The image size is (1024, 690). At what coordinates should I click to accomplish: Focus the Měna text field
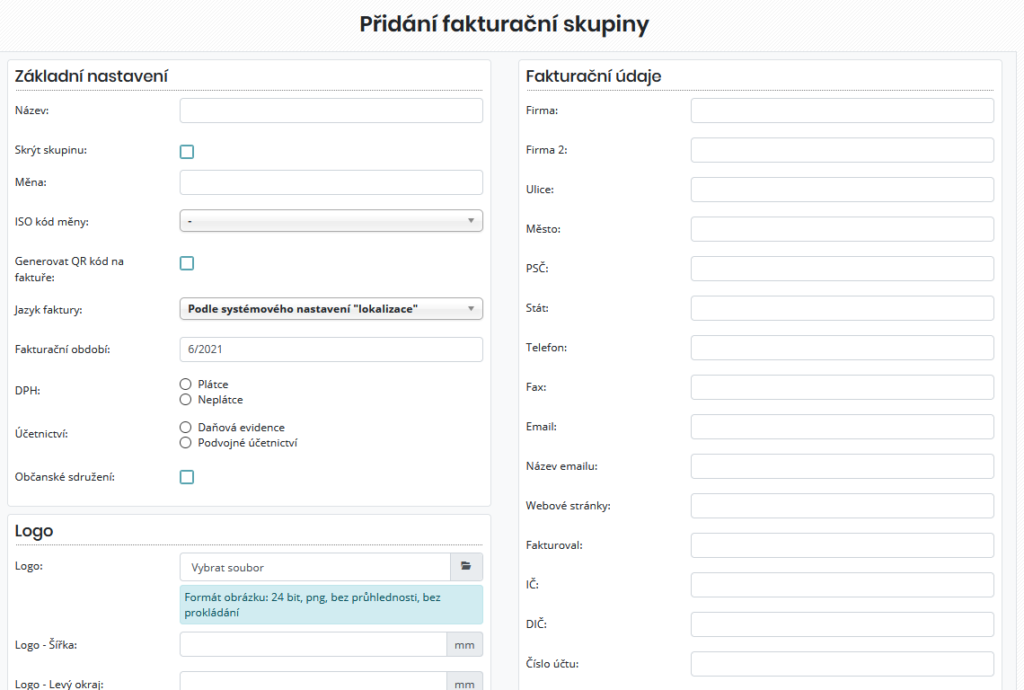[x=331, y=182]
